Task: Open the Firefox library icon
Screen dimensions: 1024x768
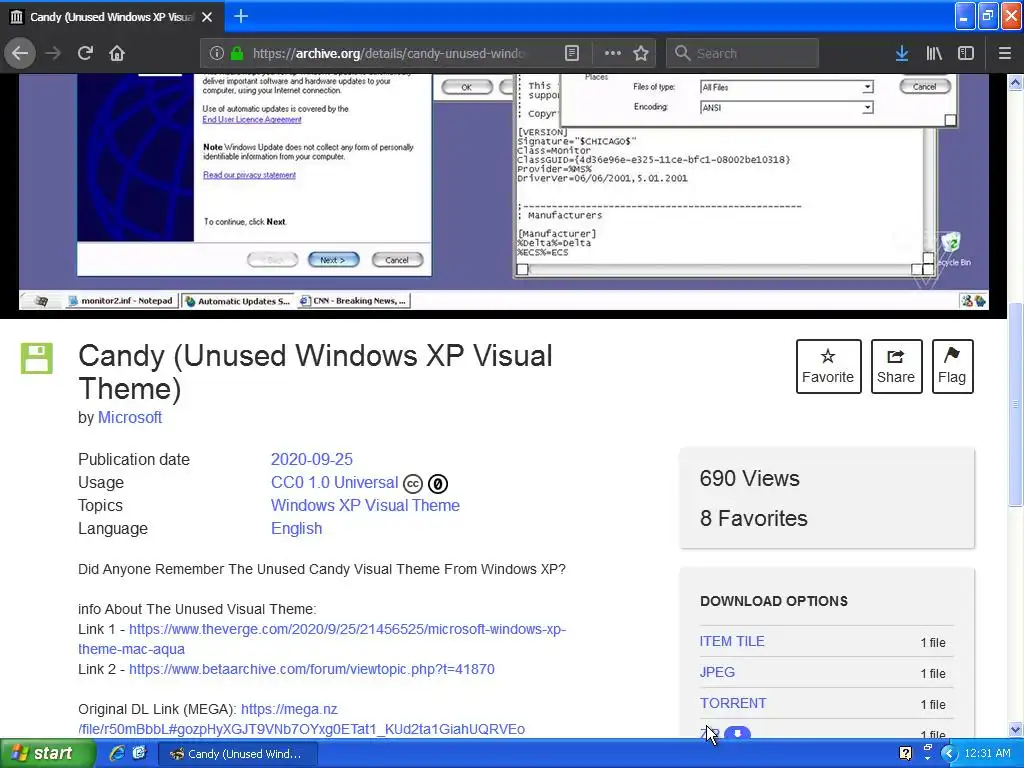Action: [x=934, y=53]
